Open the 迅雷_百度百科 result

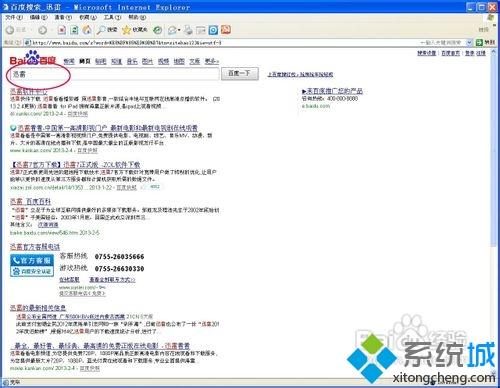[30, 201]
